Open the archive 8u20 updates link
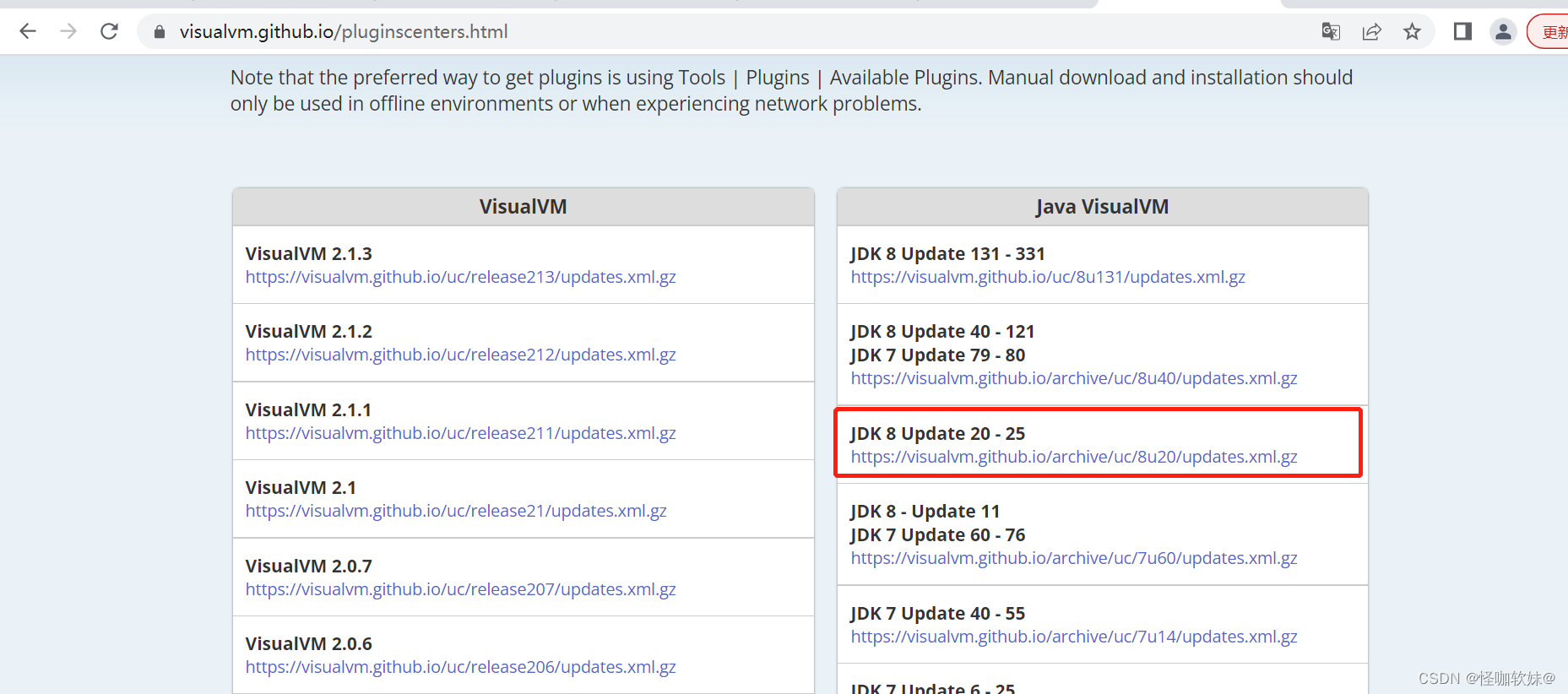This screenshot has height=694, width=1568. pos(1074,457)
